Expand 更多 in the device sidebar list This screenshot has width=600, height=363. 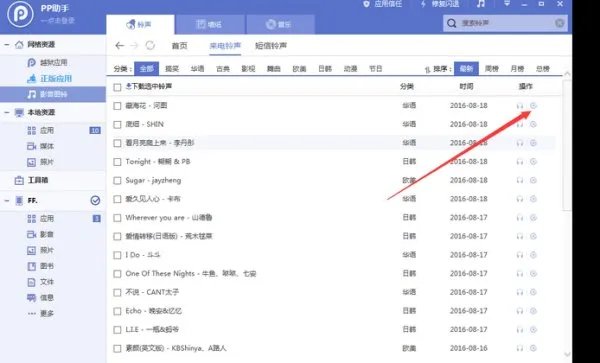coord(41,314)
